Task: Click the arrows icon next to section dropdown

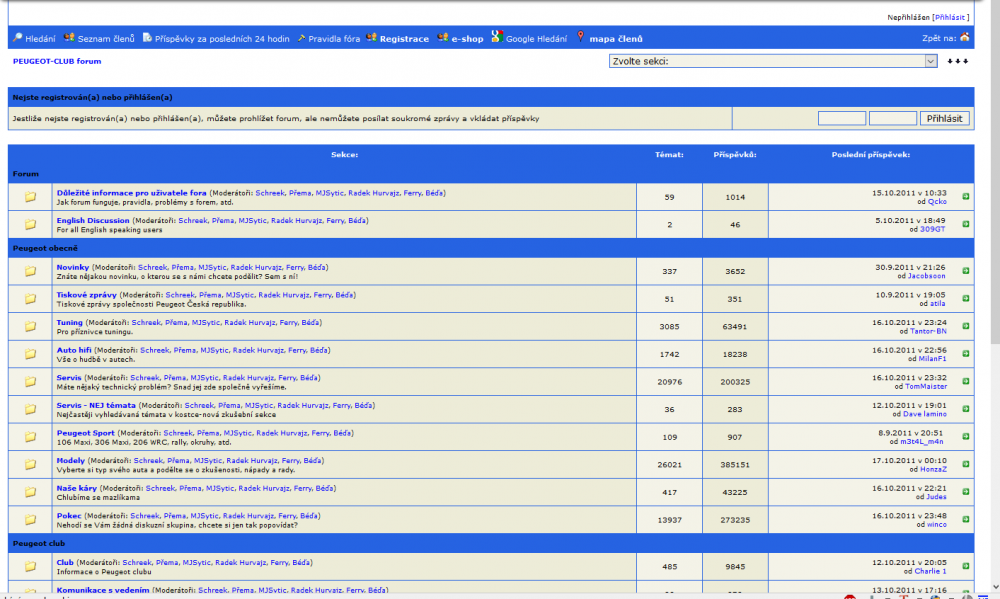Action: 957,61
